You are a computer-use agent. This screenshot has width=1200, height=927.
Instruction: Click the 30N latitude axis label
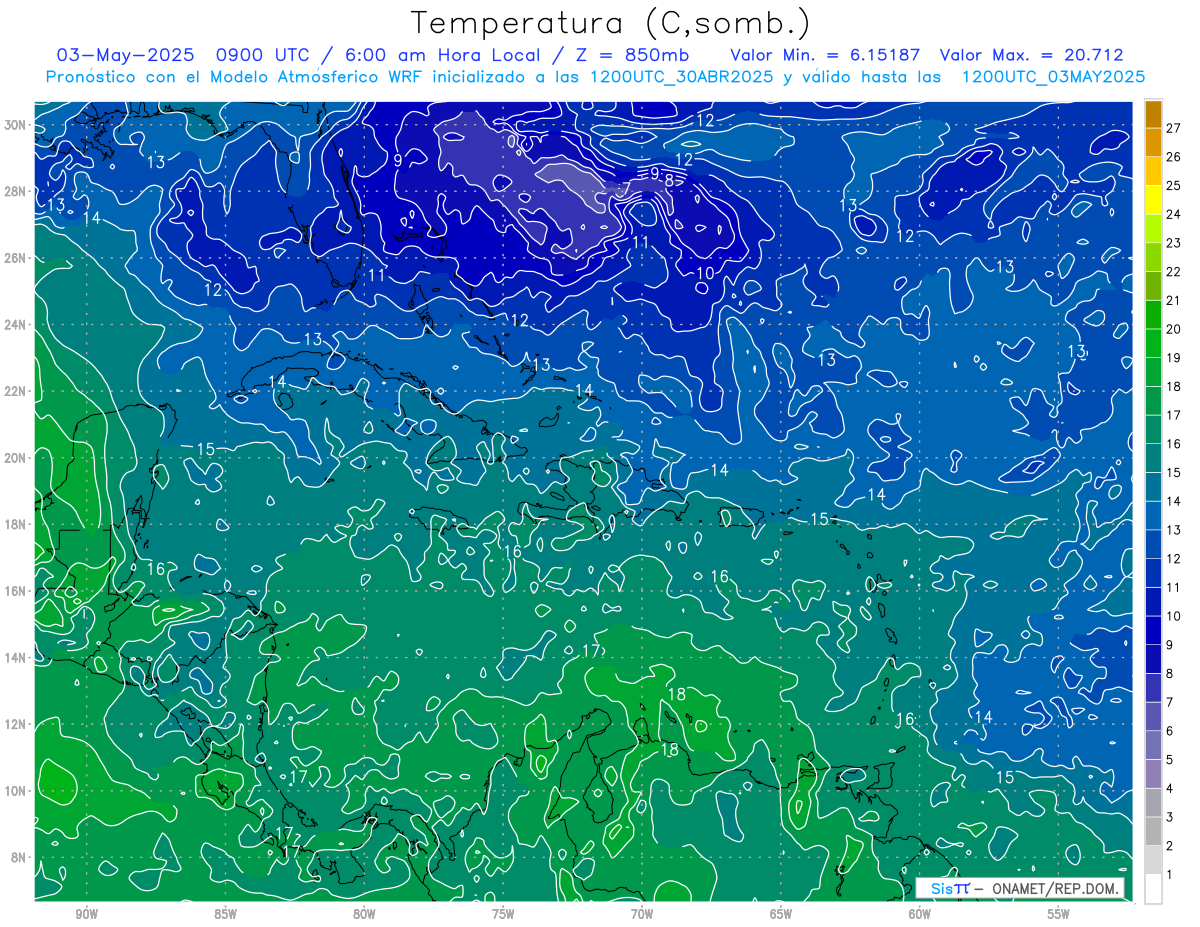coord(16,125)
